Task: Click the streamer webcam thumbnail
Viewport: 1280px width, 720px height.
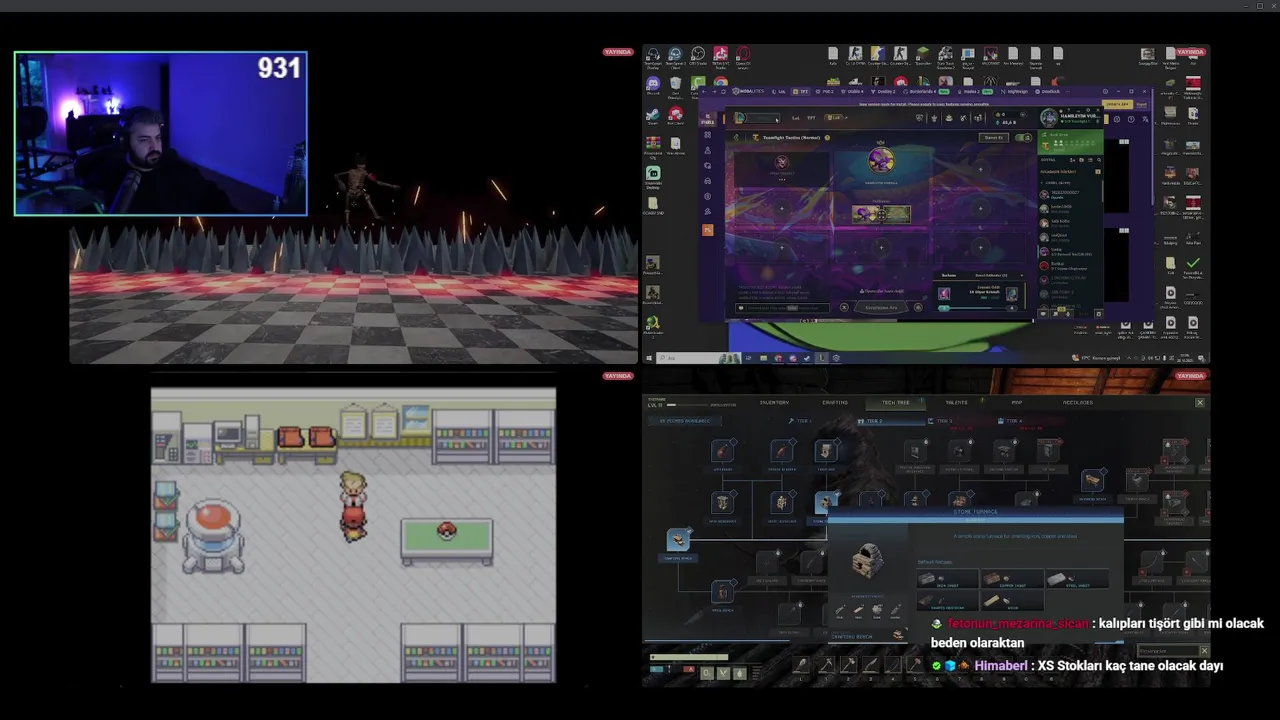Action: coord(161,134)
